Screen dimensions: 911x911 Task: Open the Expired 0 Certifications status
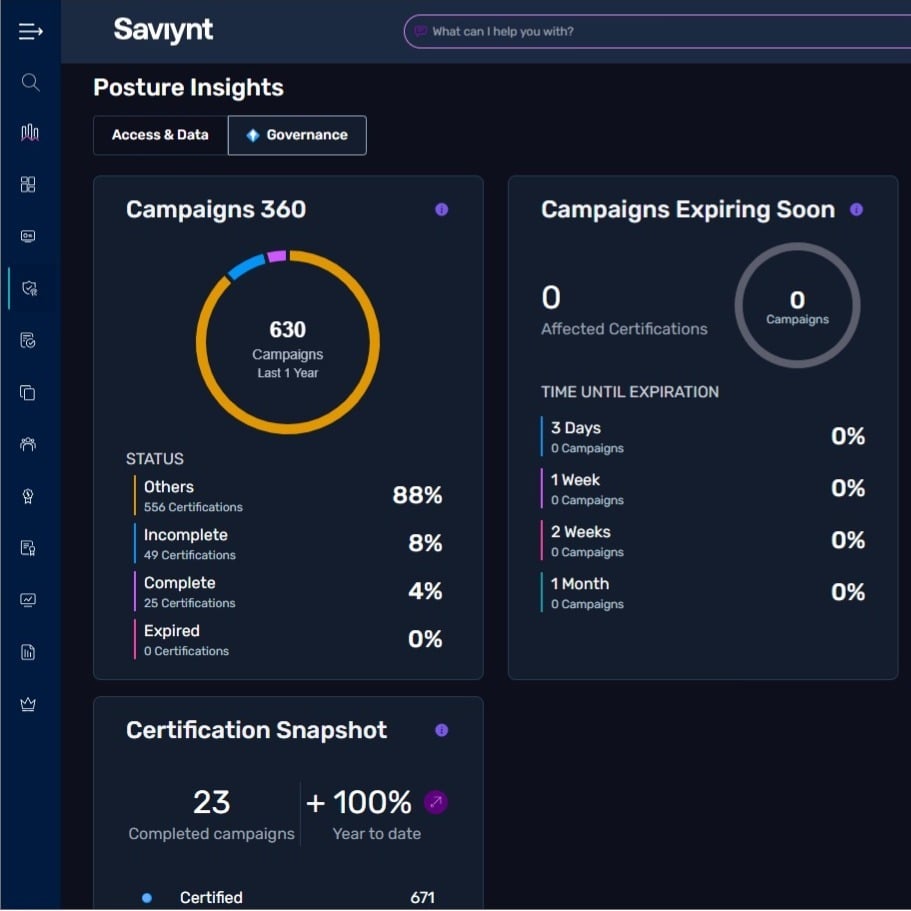[x=288, y=639]
